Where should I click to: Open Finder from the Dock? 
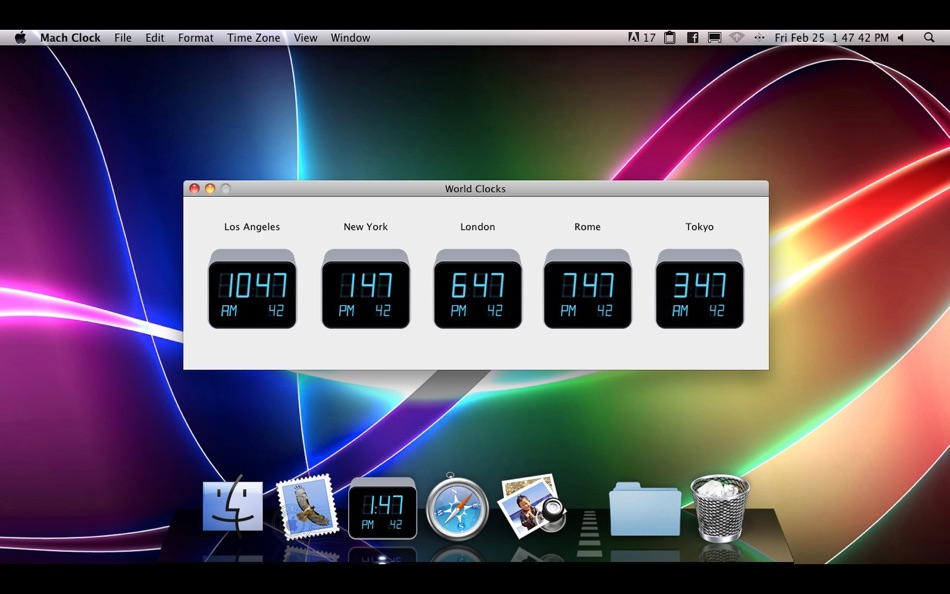233,506
